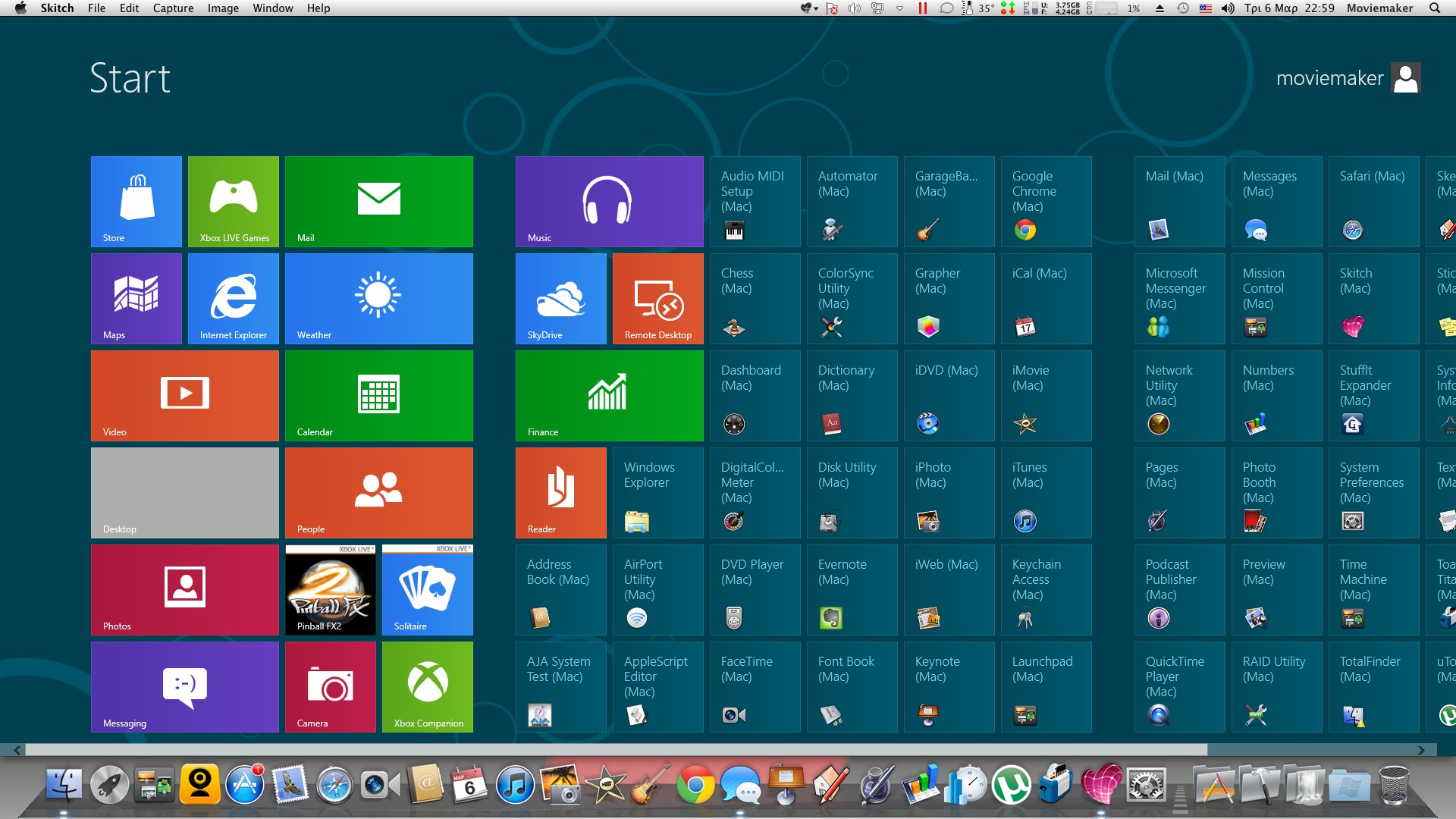
Task: Open GarageBand (Mac) tile
Action: tap(949, 202)
